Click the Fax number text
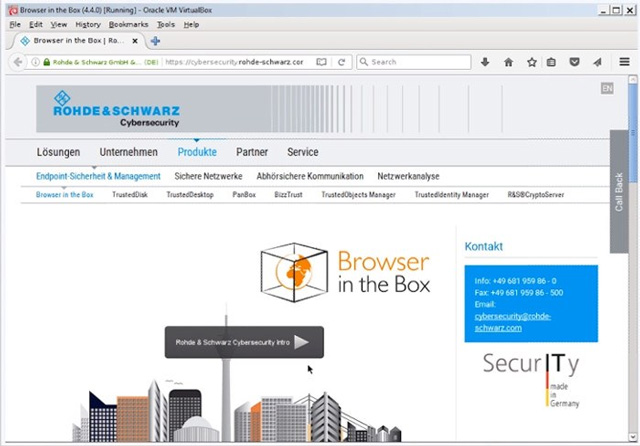The width and height of the screenshot is (640, 446). 519,293
